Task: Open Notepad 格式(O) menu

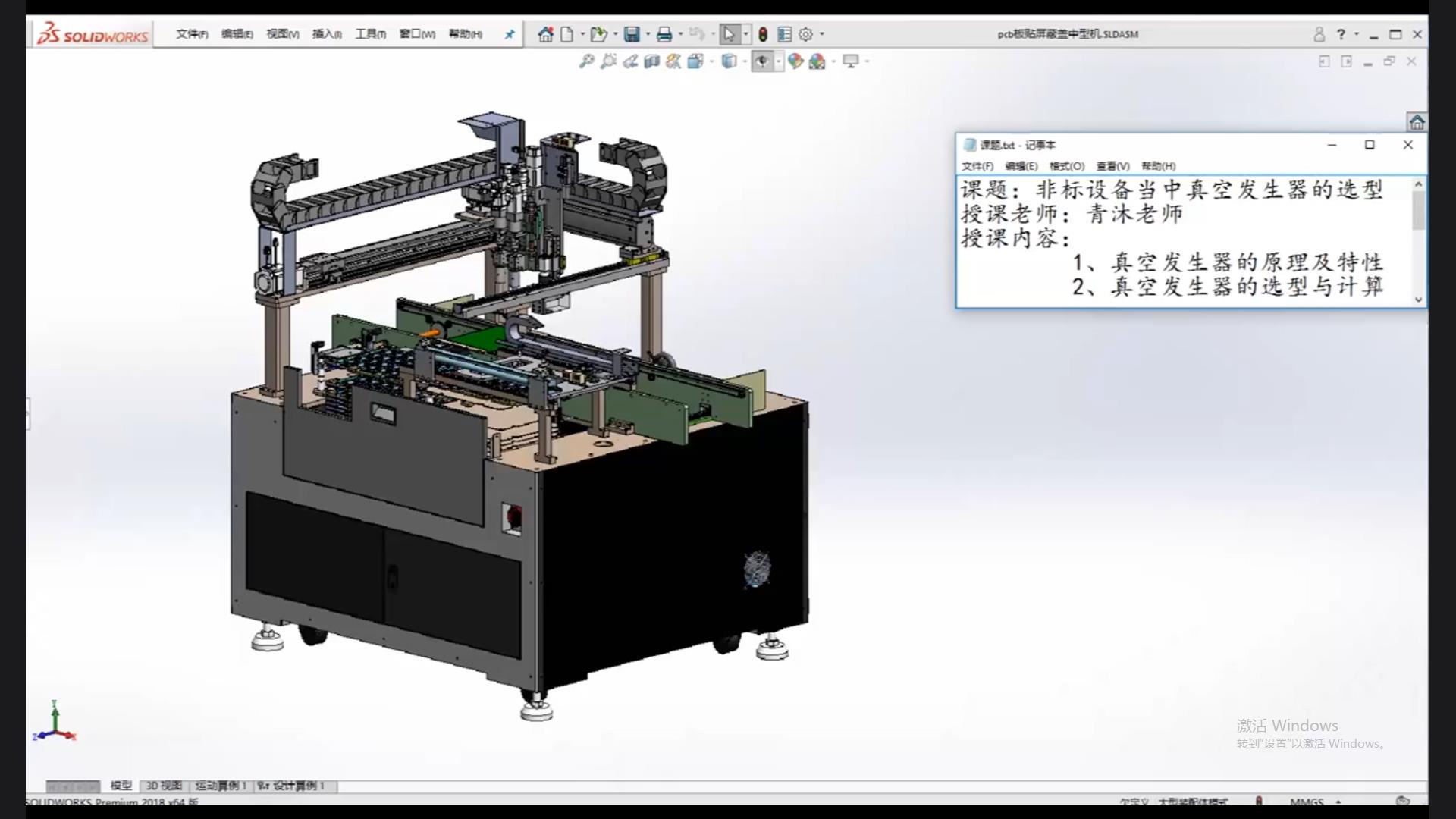Action: [x=1067, y=166]
